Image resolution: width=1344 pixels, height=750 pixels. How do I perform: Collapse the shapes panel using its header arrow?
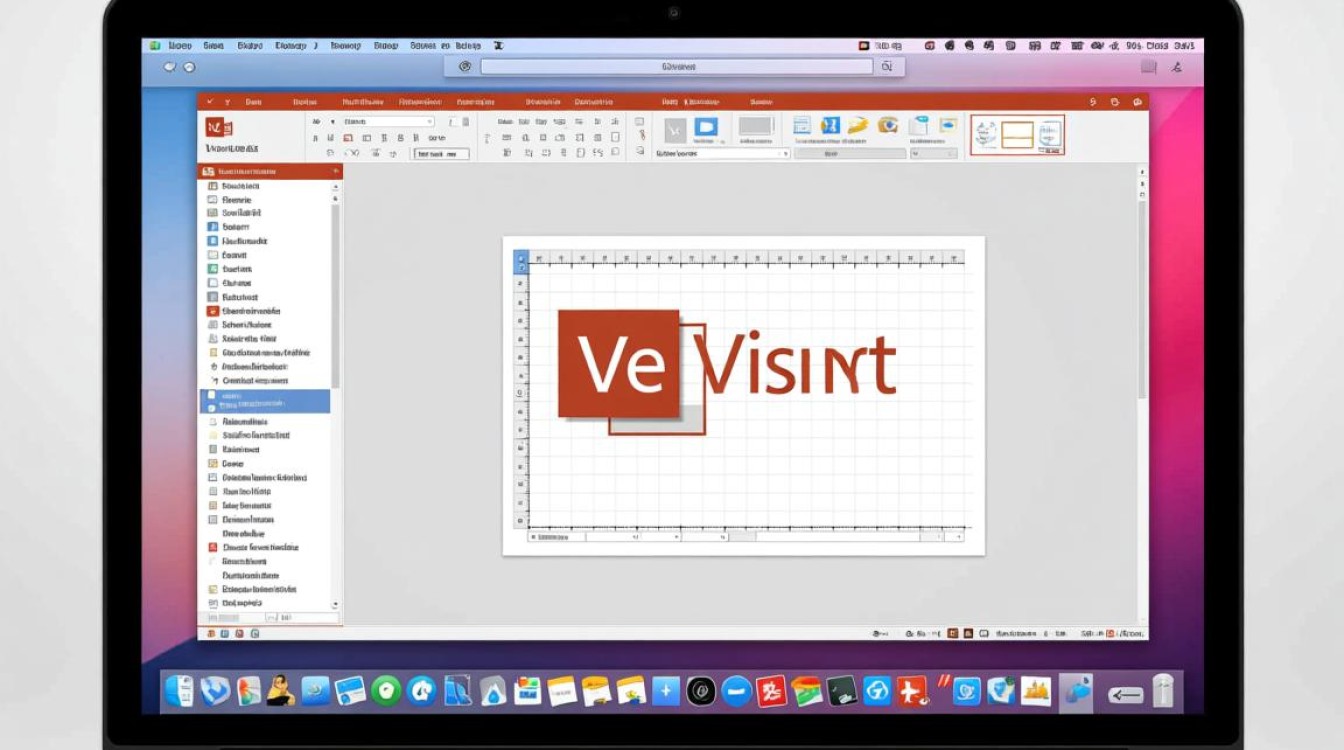point(336,172)
